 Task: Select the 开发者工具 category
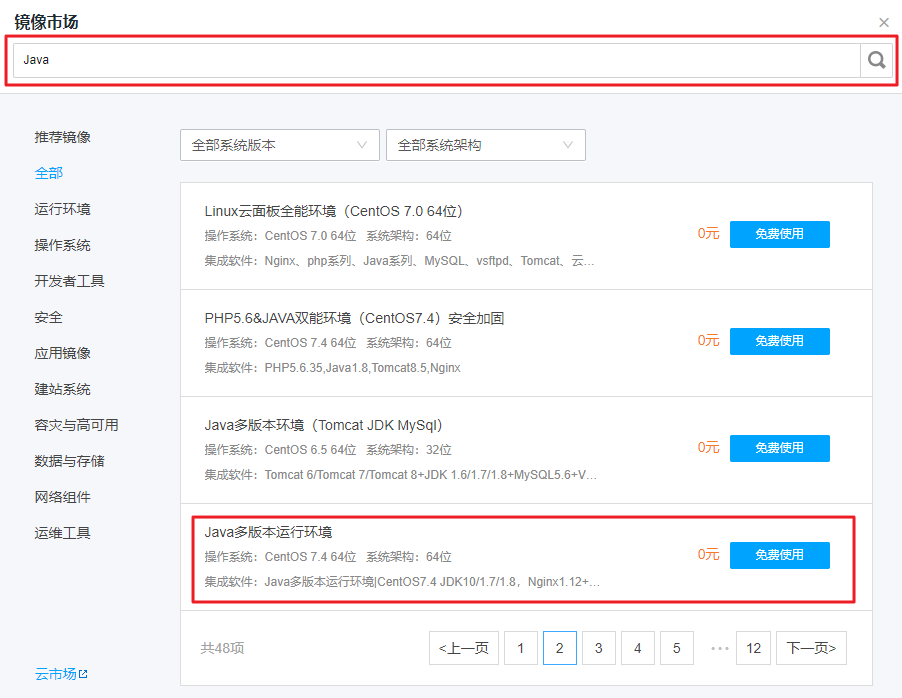(x=69, y=281)
